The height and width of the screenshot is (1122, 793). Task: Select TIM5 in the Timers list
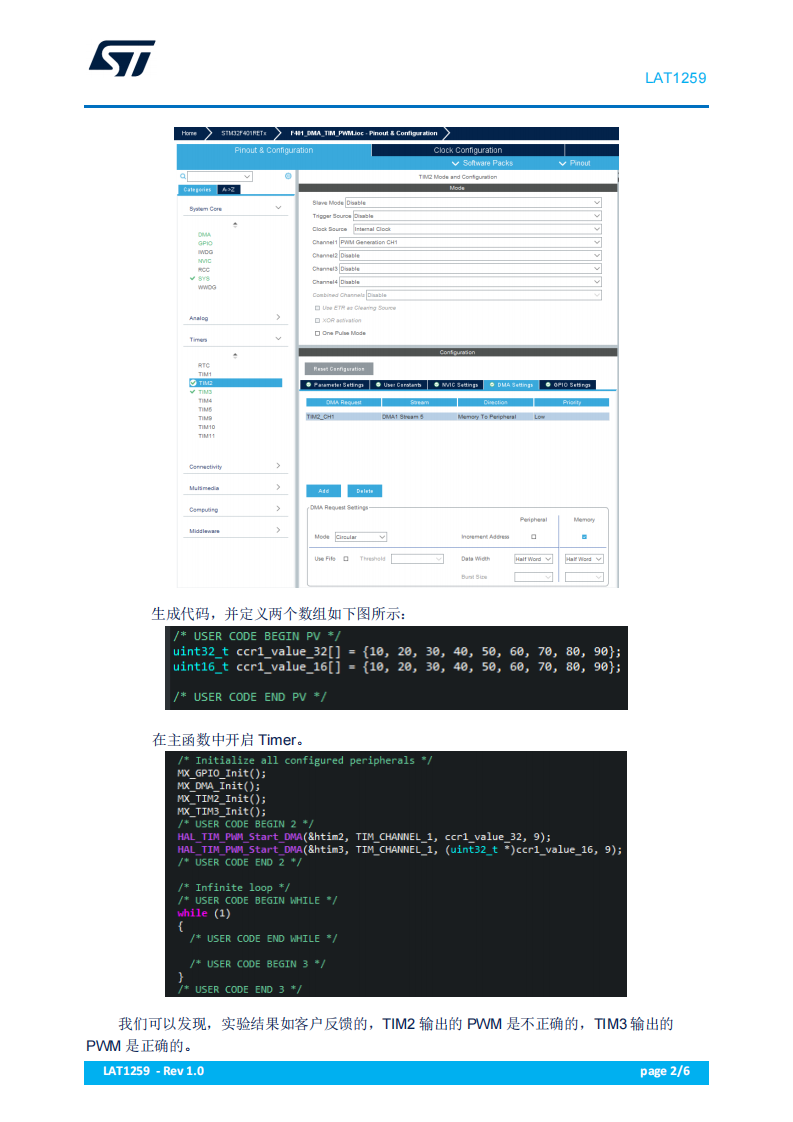click(x=205, y=409)
